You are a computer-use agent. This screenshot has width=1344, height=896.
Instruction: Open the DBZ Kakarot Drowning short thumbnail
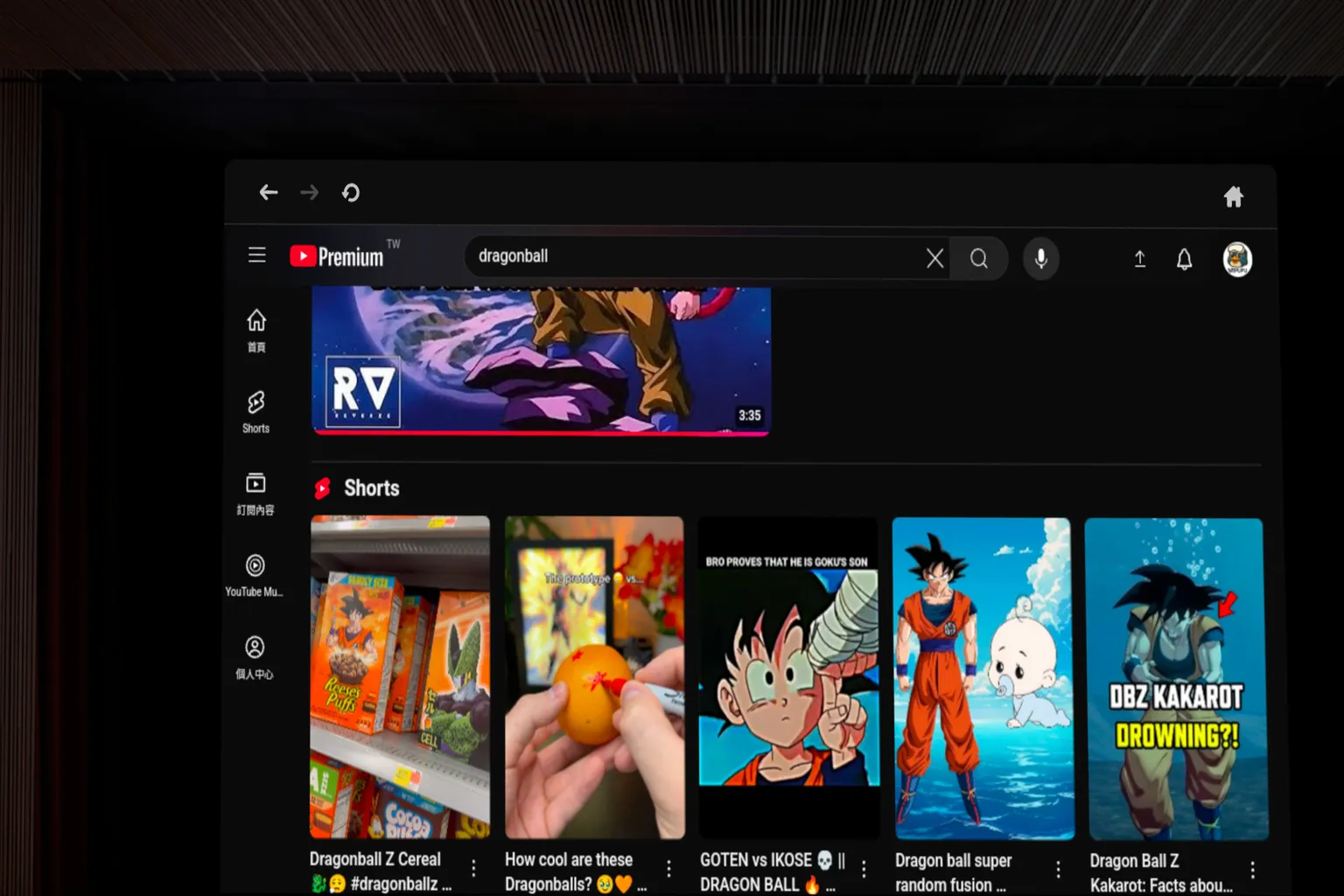[x=1177, y=680]
